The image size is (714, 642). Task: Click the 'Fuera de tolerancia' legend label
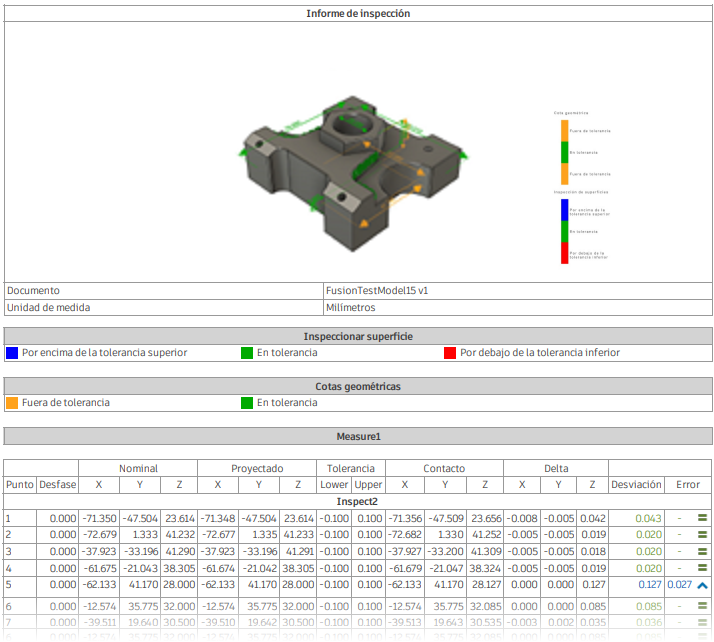[x=66, y=403]
